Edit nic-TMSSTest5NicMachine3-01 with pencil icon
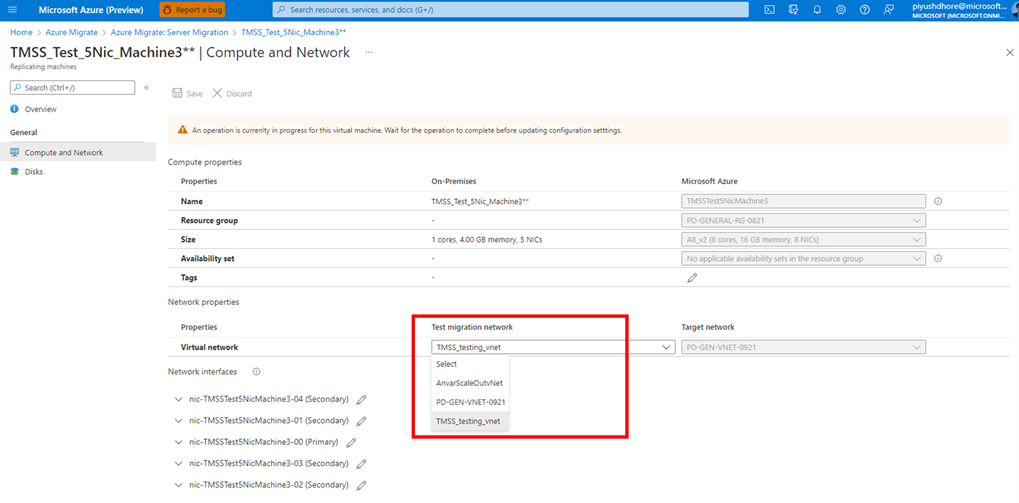 [x=362, y=420]
